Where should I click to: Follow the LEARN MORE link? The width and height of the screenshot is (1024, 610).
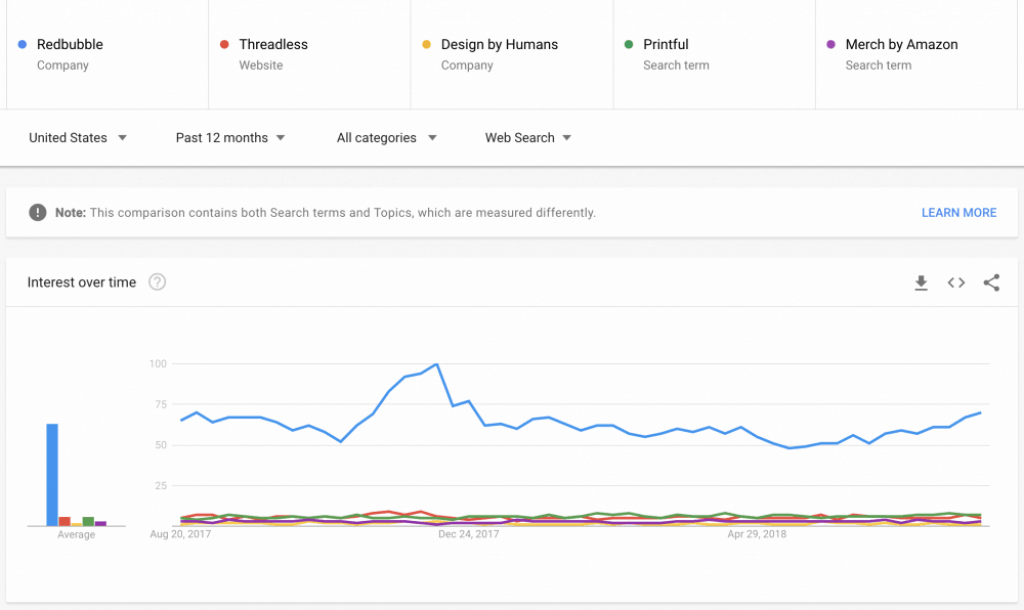click(959, 213)
